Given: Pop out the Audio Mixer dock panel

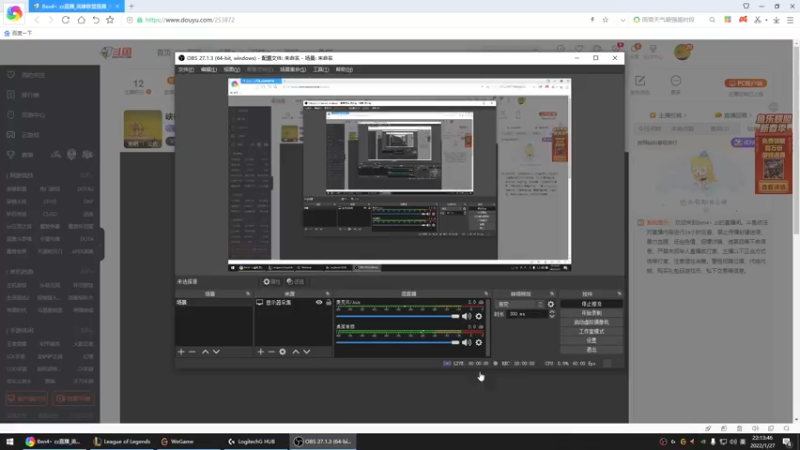Looking at the screenshot, I should point(486,294).
